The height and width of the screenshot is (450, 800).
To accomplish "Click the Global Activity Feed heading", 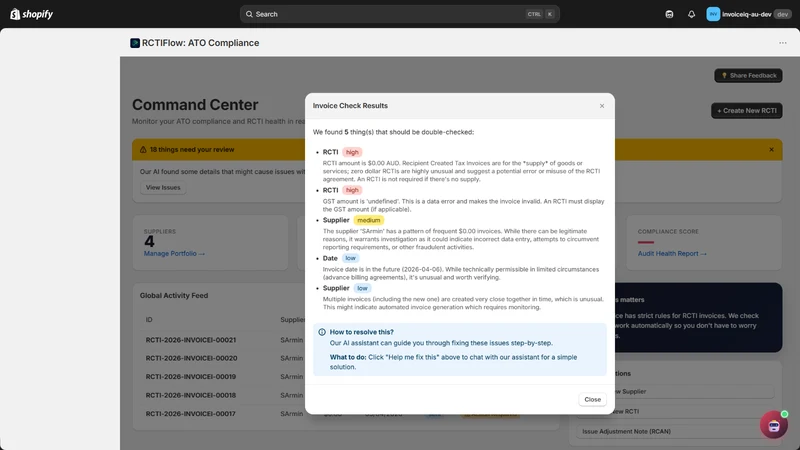I will 174,295.
